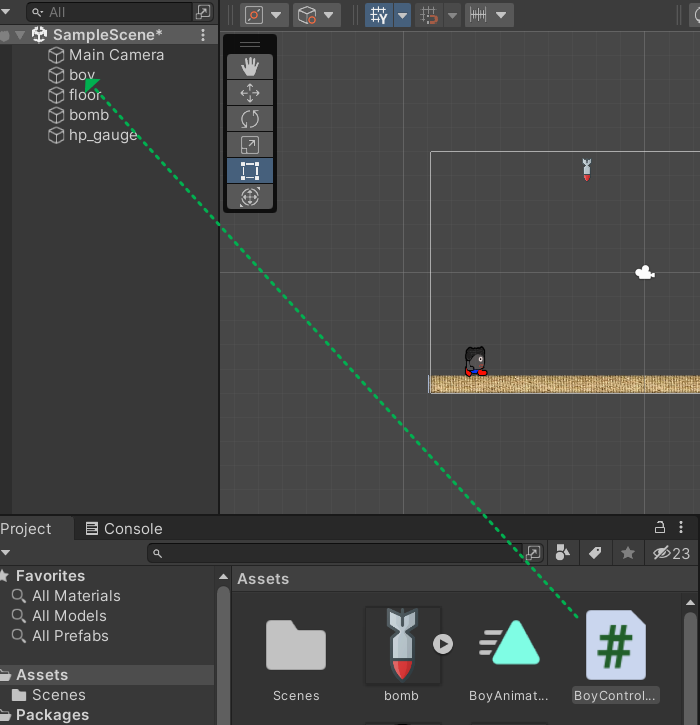Select the Rotate tool

[x=250, y=119]
